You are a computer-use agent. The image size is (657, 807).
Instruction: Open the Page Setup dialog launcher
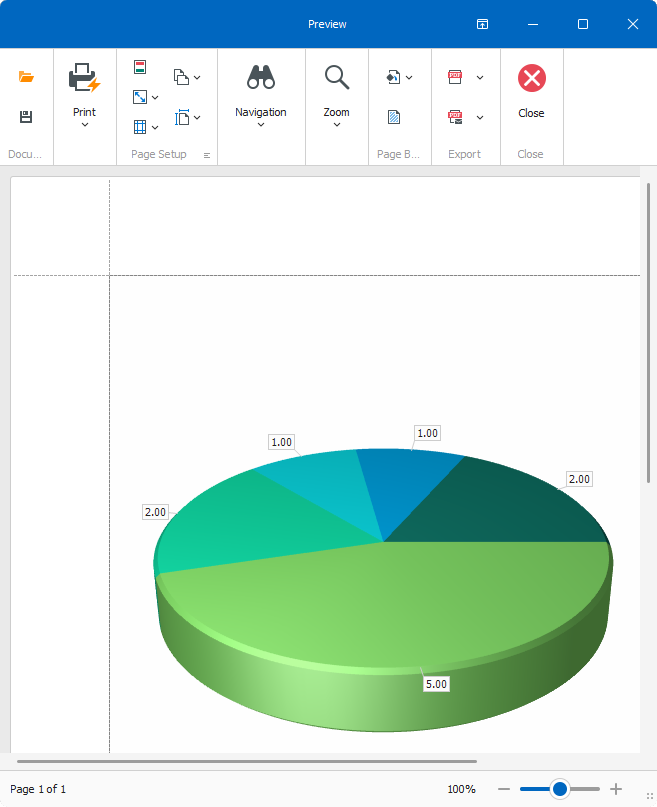(x=207, y=155)
